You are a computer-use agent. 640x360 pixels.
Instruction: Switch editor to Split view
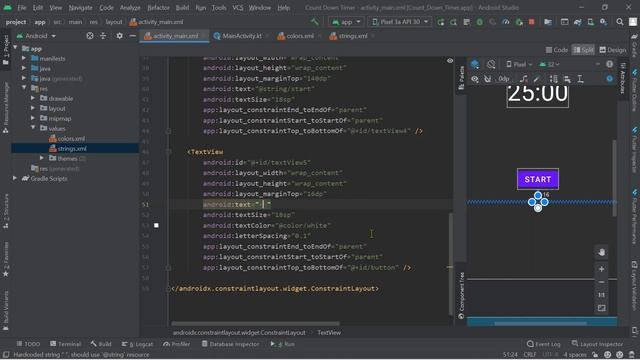583,50
